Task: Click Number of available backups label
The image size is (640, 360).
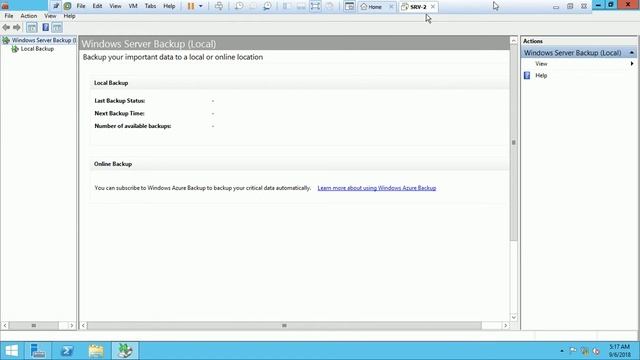Action: pos(133,126)
